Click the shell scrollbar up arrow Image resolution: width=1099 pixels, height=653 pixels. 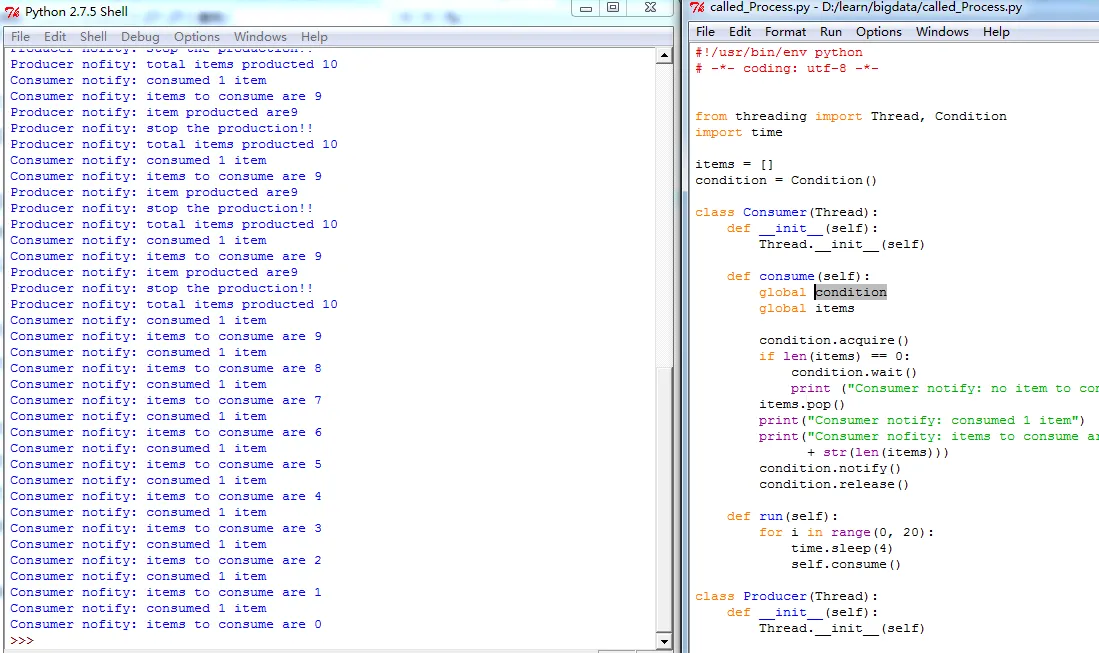pyautogui.click(x=663, y=55)
